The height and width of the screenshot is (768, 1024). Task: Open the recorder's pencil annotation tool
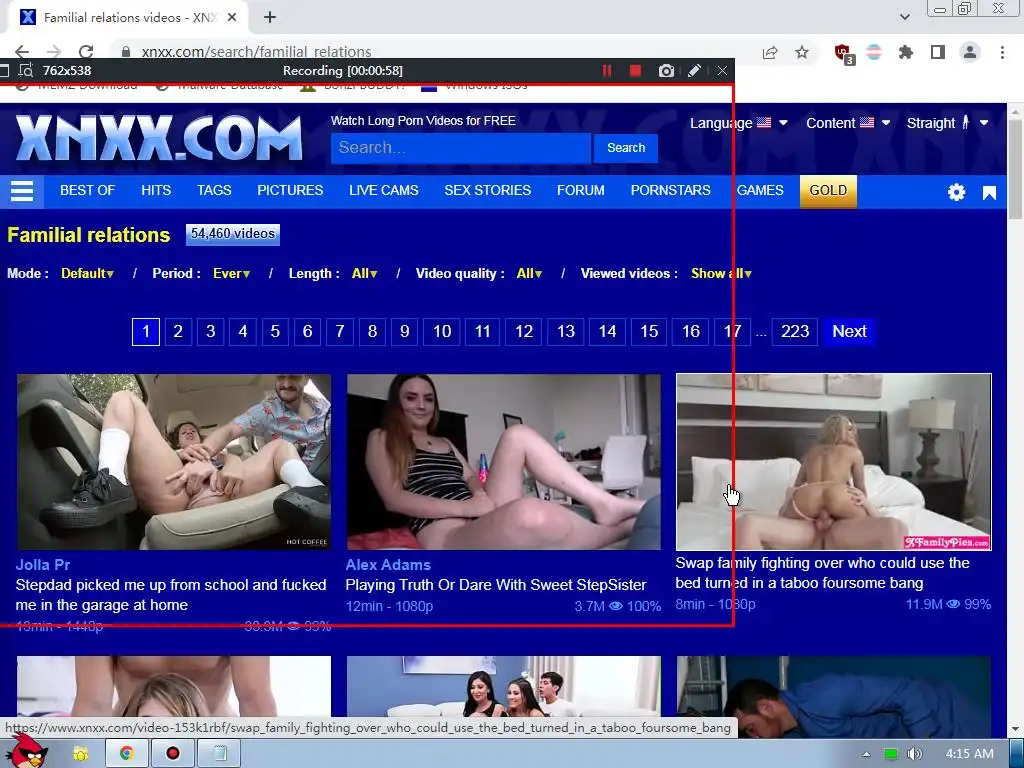[694, 71]
